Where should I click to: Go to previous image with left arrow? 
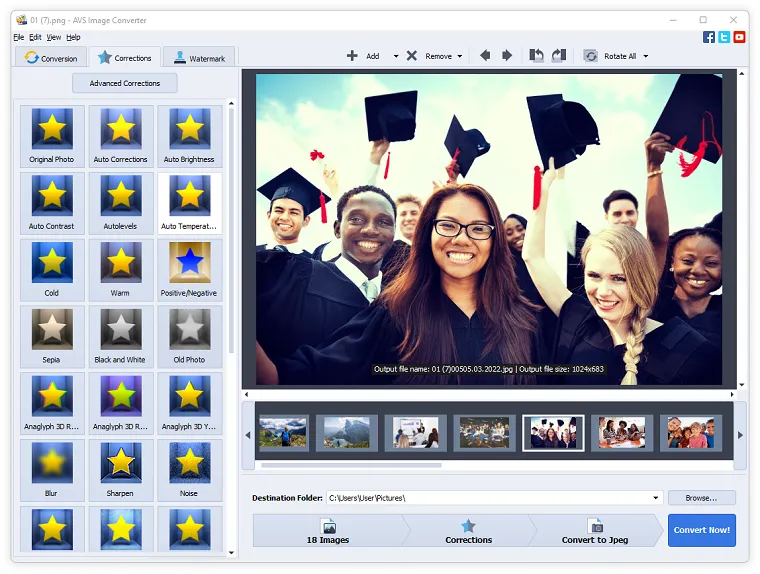[x=485, y=56]
